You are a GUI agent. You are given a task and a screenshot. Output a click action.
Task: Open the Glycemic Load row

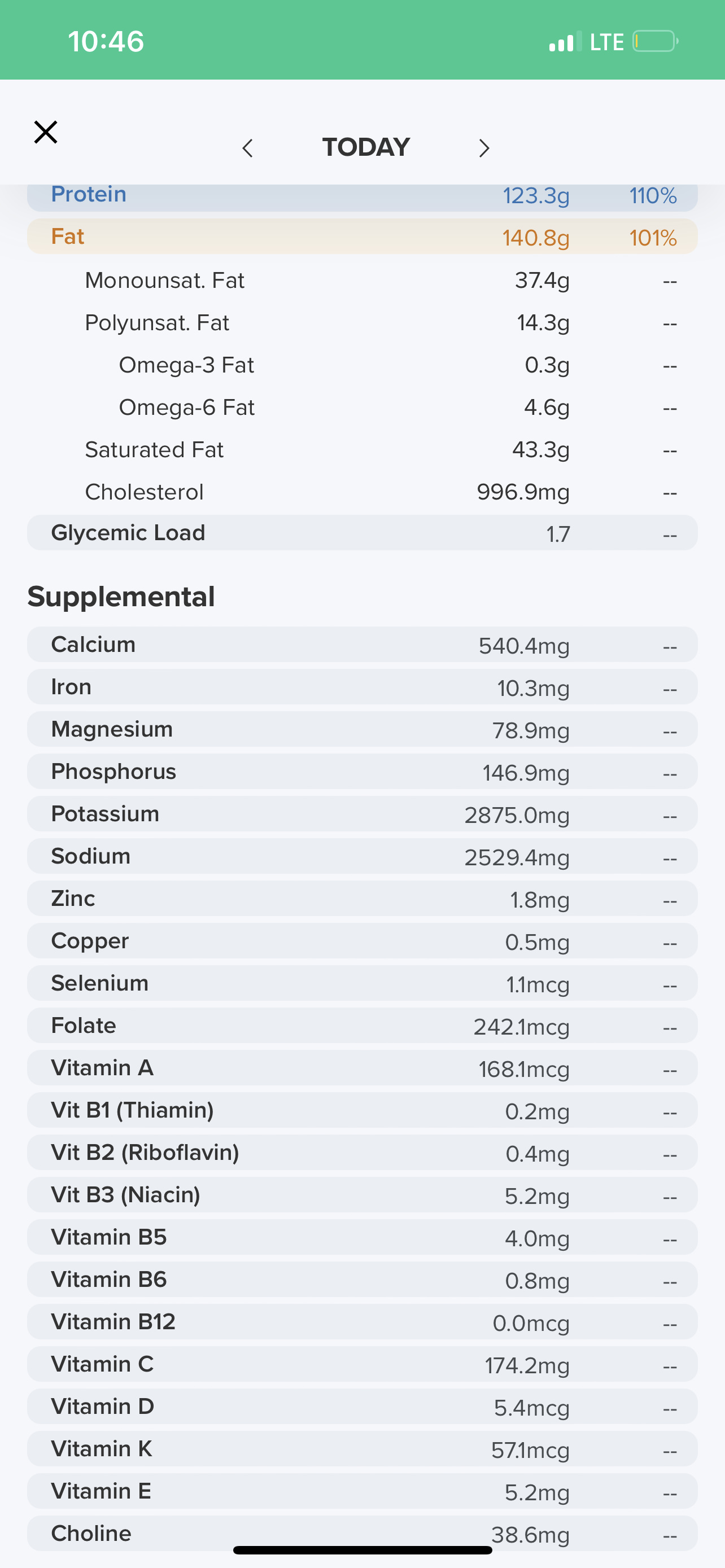tap(362, 533)
